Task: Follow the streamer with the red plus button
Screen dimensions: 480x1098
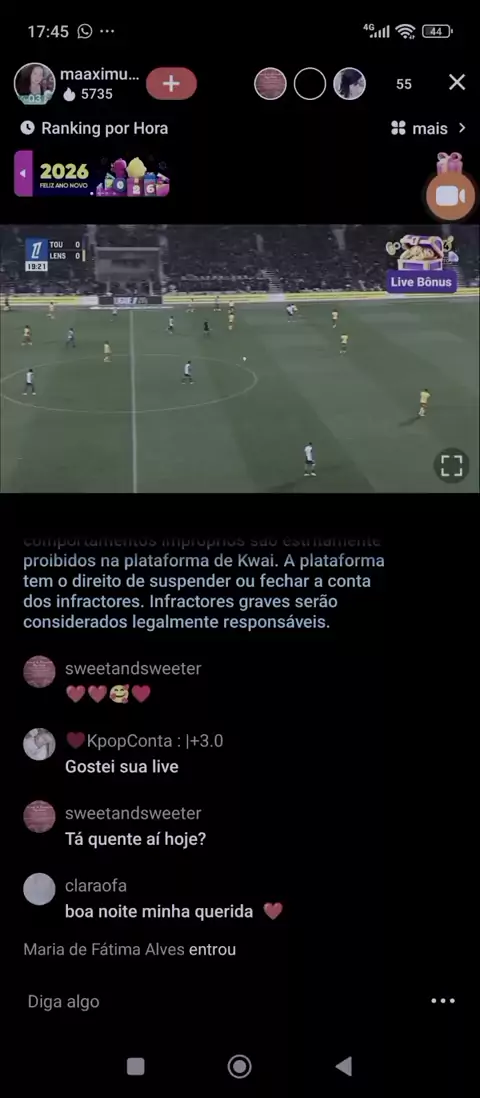Action: [x=171, y=84]
